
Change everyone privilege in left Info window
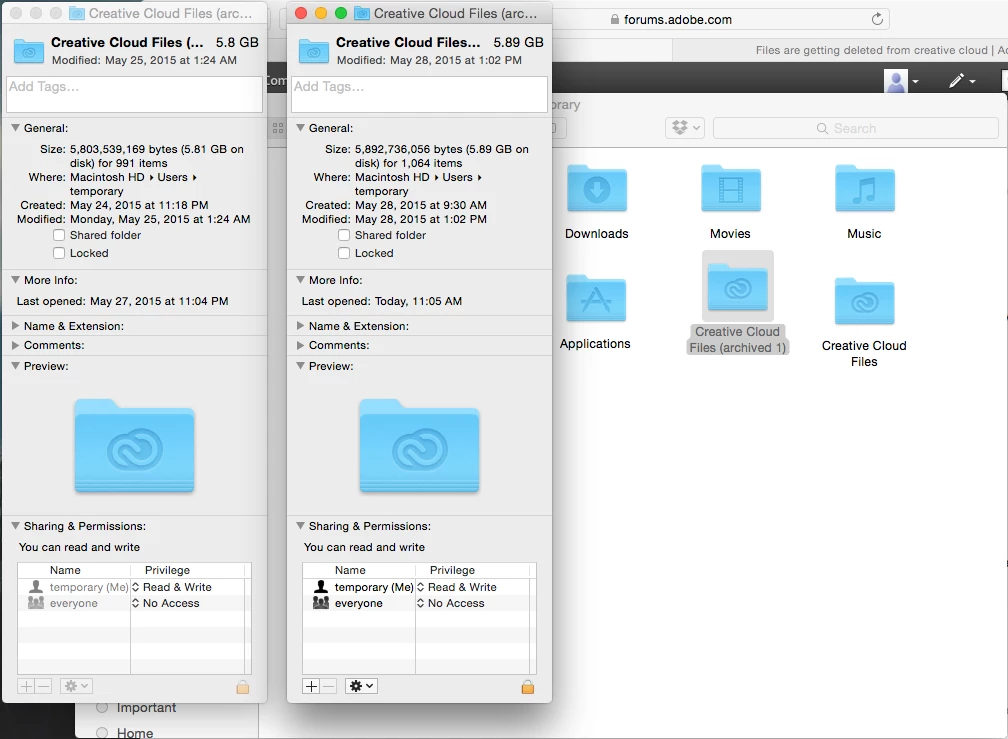(166, 603)
